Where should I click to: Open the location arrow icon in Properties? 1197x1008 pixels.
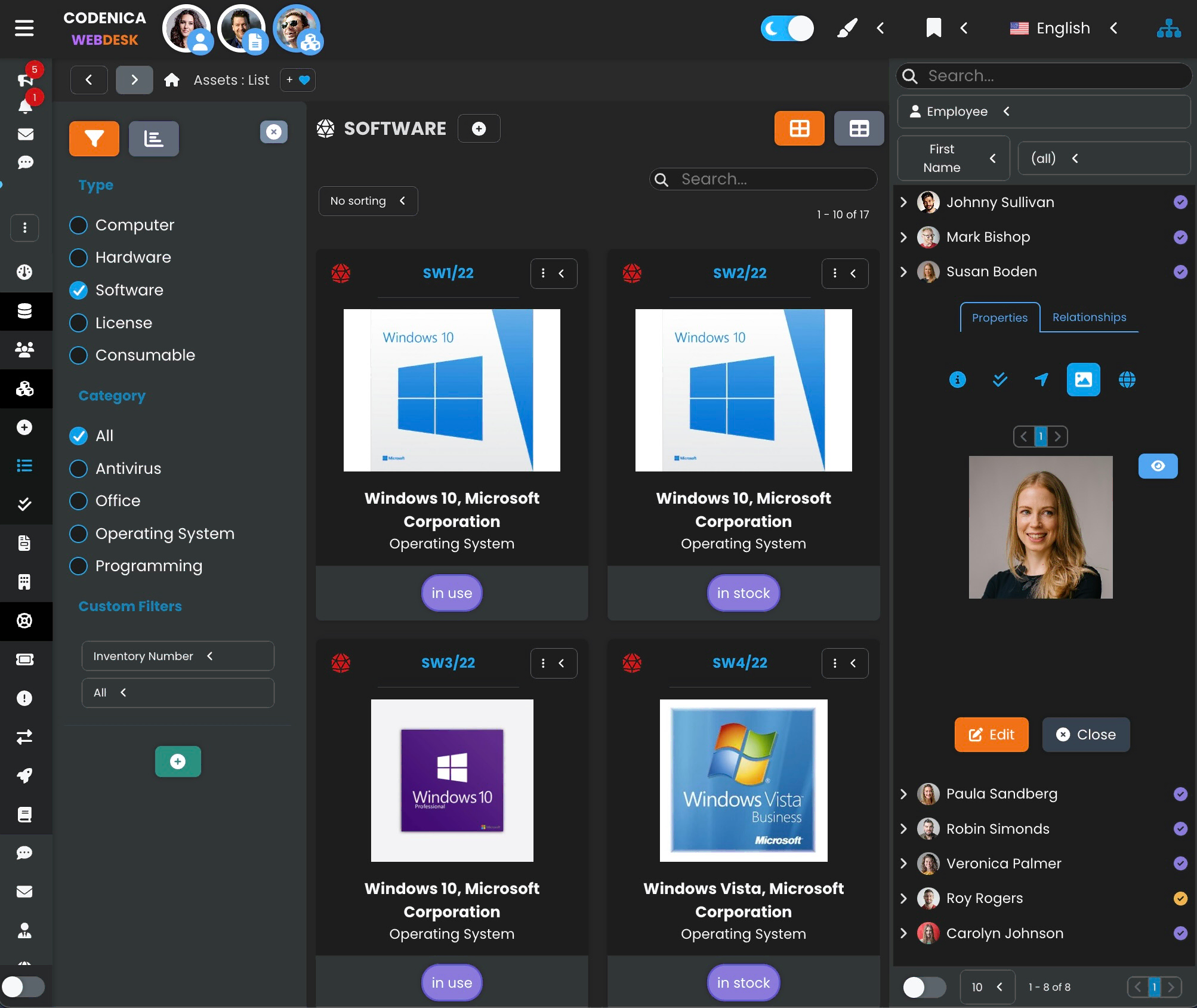pos(1041,380)
